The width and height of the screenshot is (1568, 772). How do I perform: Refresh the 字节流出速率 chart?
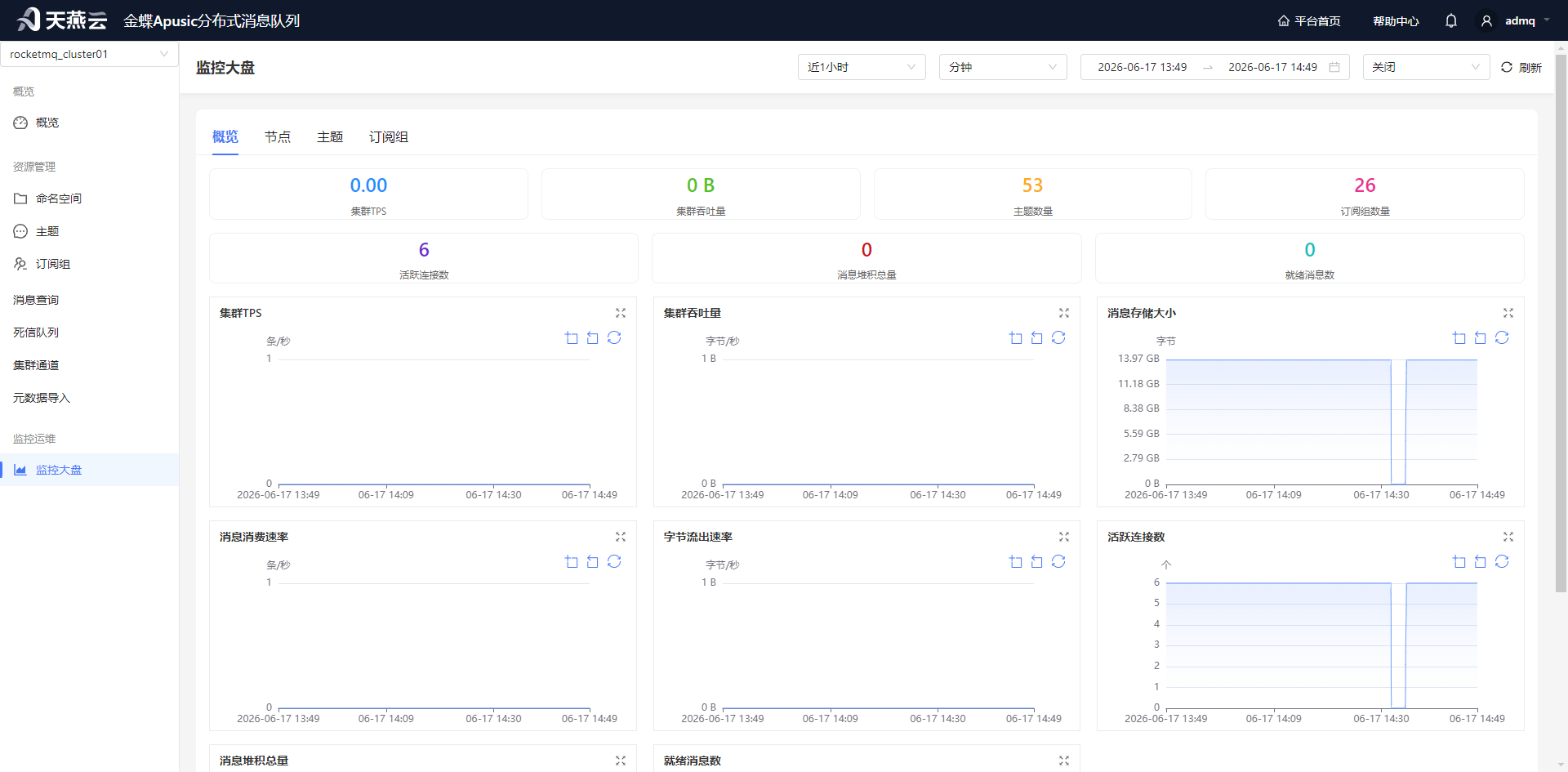pyautogui.click(x=1058, y=561)
